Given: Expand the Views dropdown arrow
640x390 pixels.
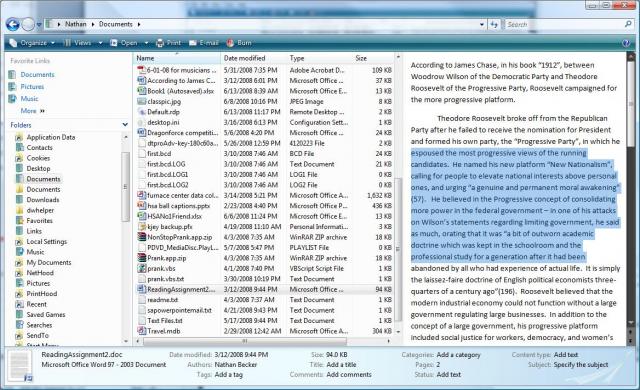Looking at the screenshot, I should point(100,43).
